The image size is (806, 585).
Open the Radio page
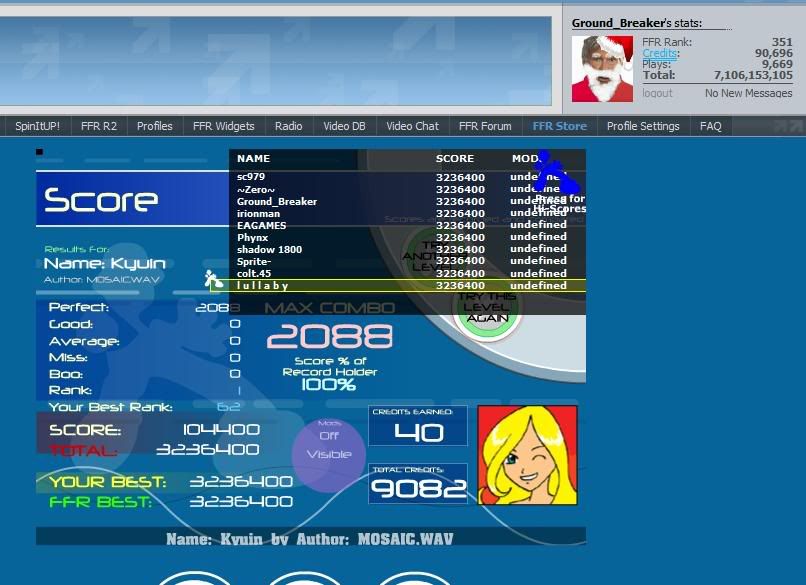pos(288,126)
